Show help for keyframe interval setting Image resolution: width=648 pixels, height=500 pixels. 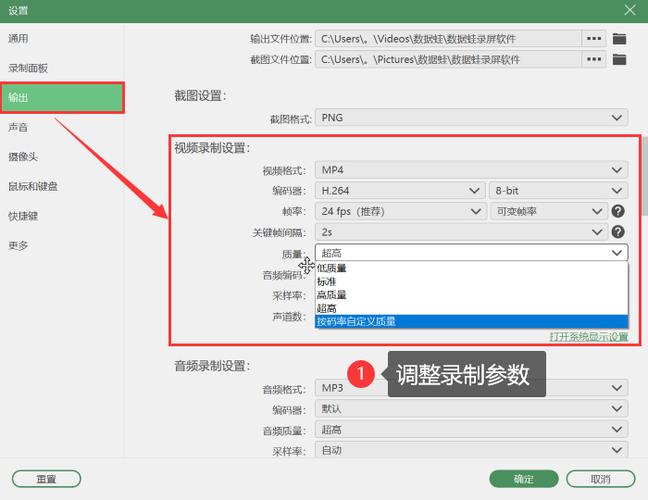click(618, 232)
